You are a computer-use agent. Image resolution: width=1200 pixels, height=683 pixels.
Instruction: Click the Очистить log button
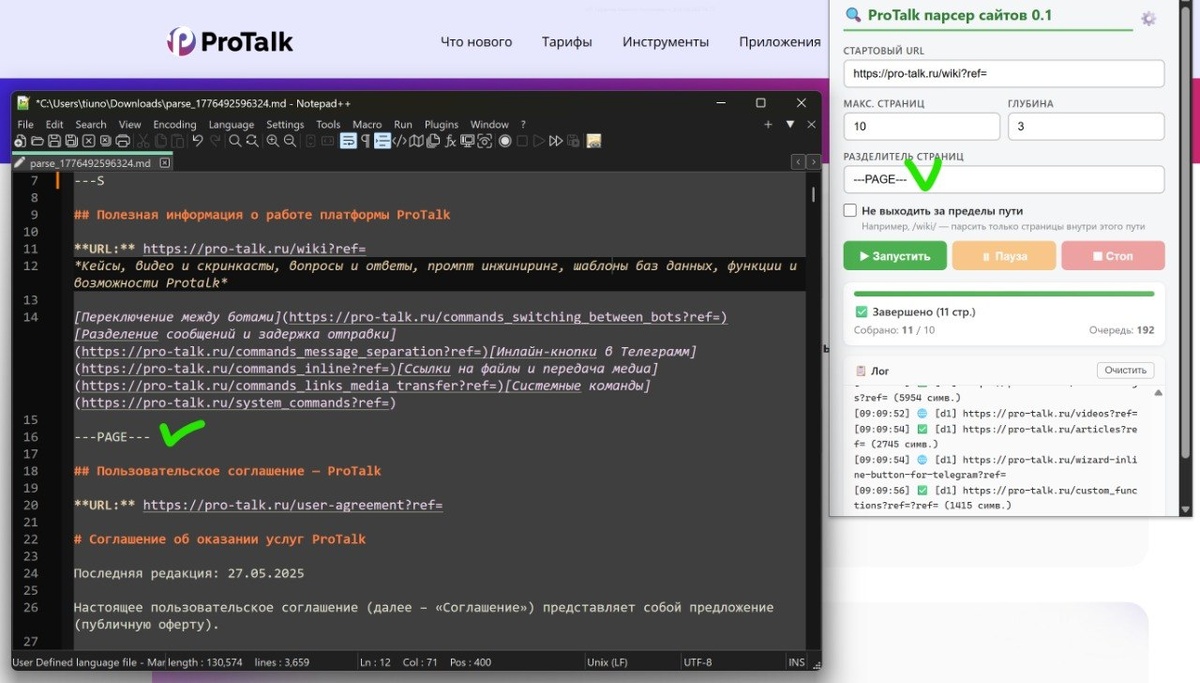(x=1125, y=370)
